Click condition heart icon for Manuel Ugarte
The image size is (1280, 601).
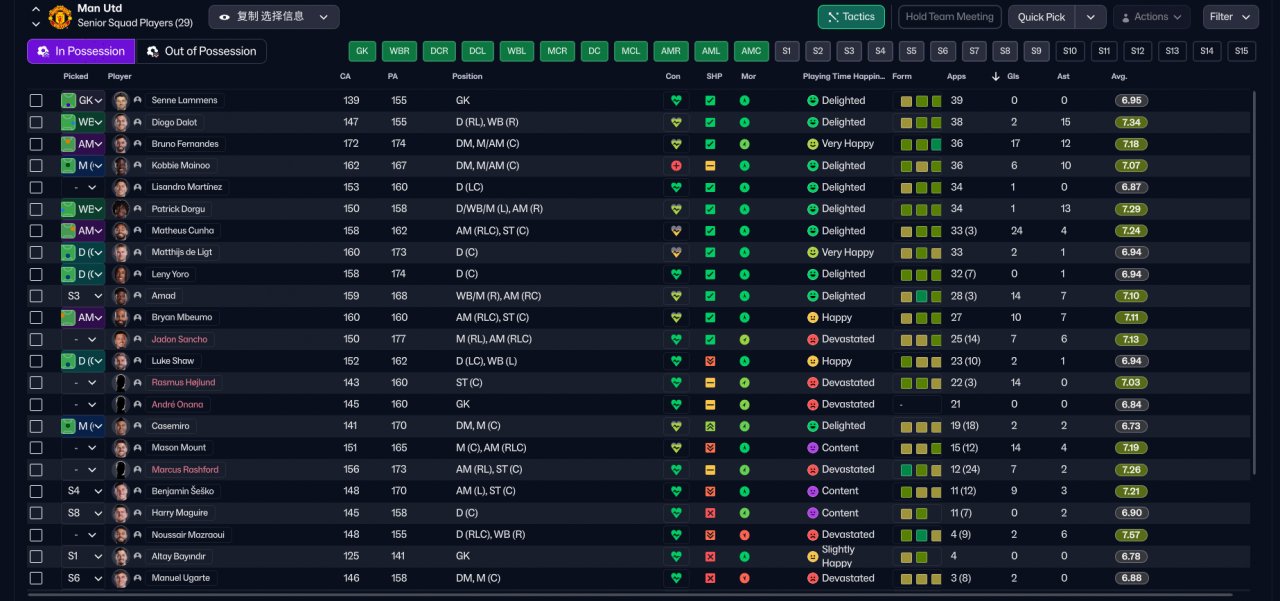676,578
